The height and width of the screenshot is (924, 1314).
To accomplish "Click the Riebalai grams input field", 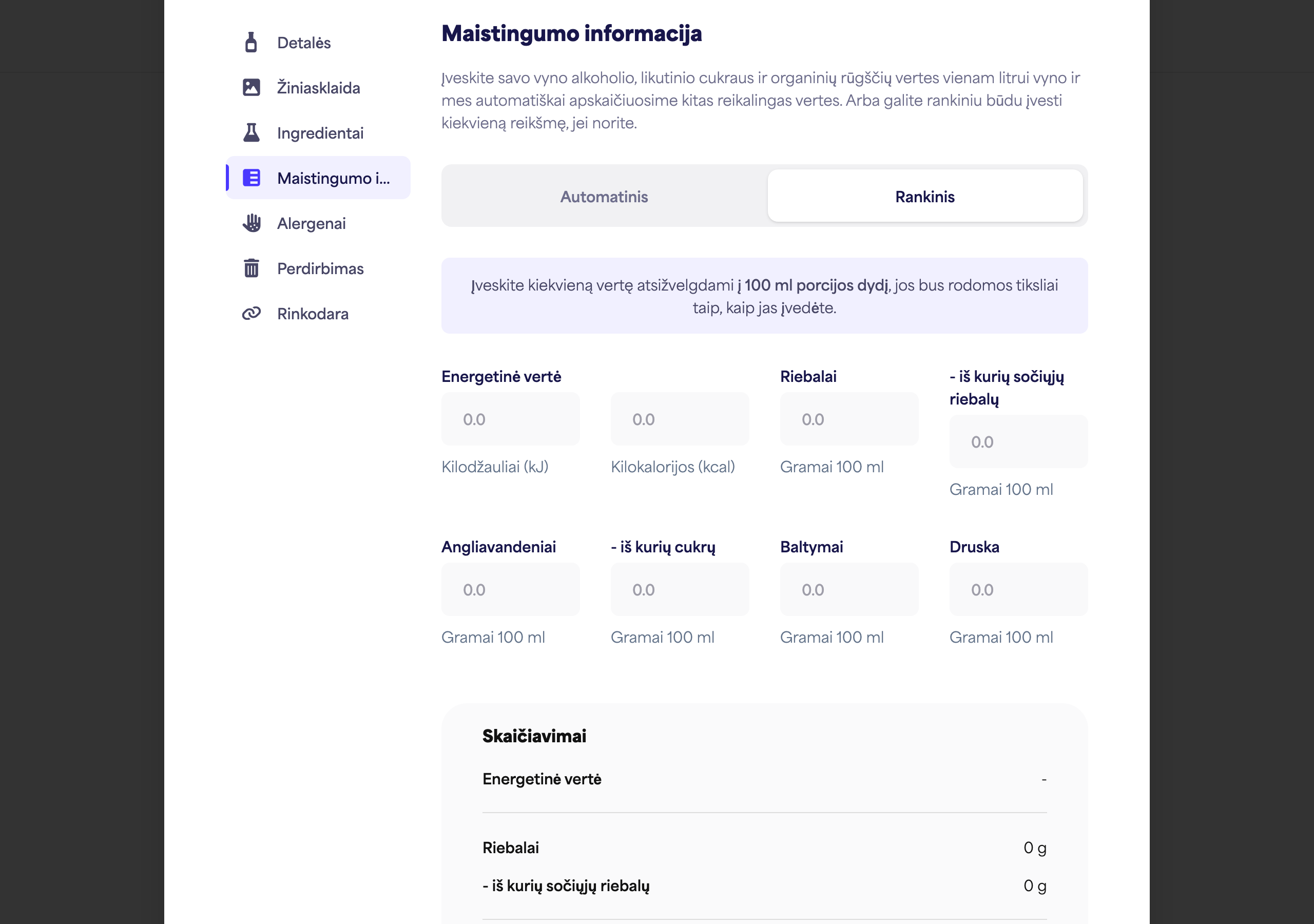I will (x=849, y=419).
